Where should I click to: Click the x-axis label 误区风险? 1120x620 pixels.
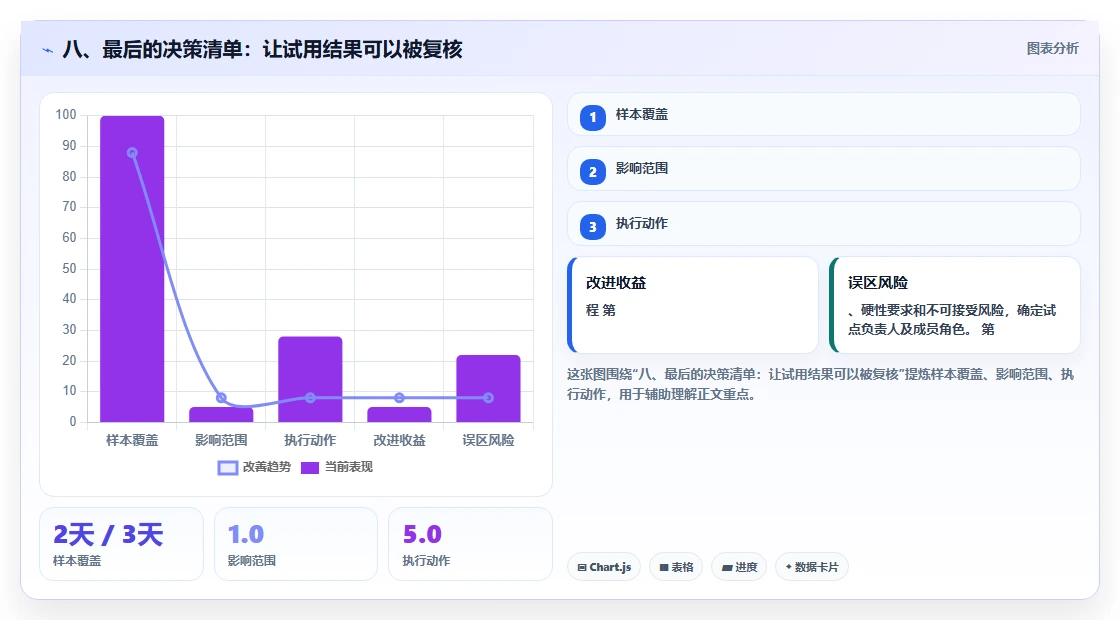pos(489,441)
